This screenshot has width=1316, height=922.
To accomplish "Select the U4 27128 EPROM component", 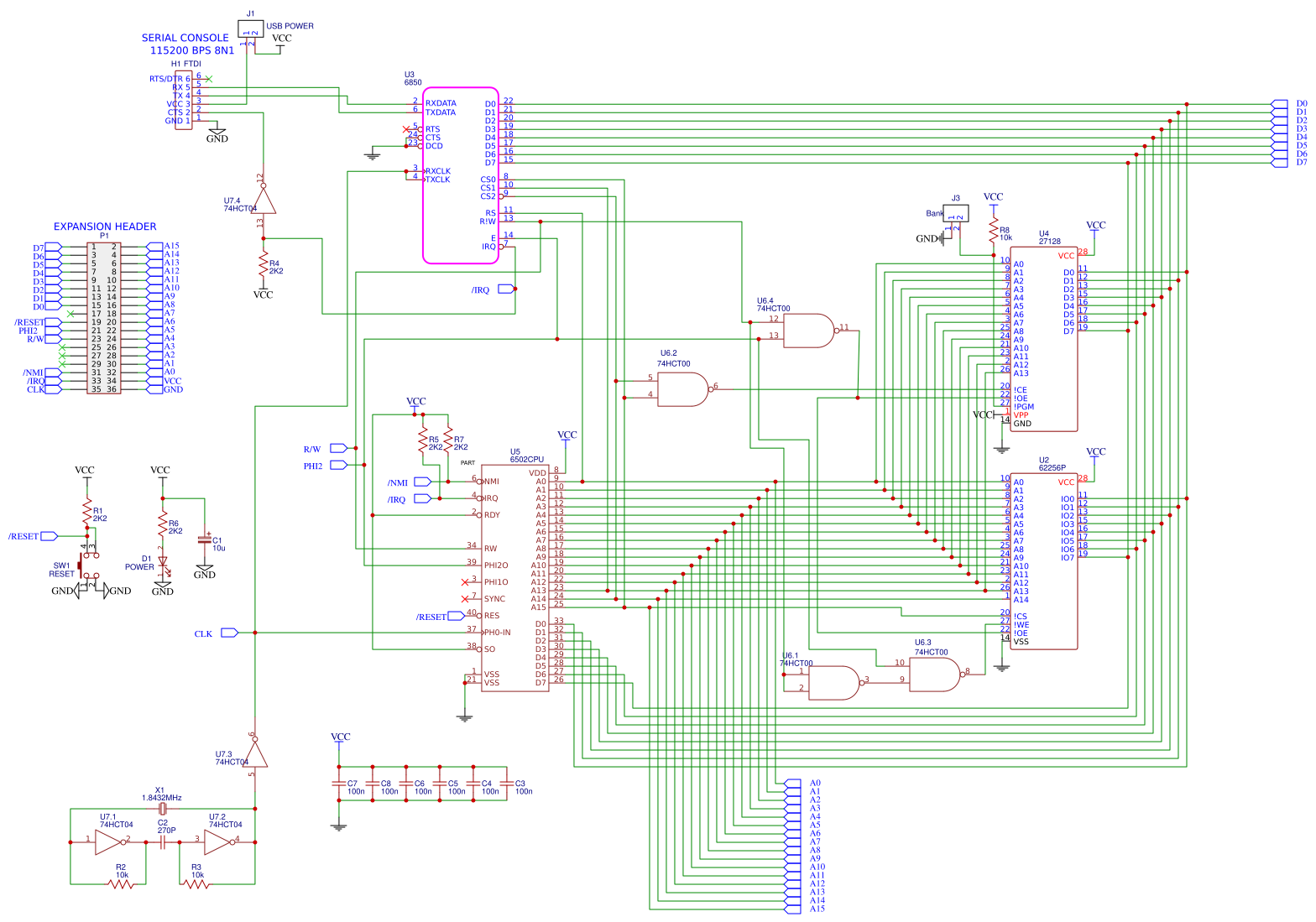I will coord(1044,339).
